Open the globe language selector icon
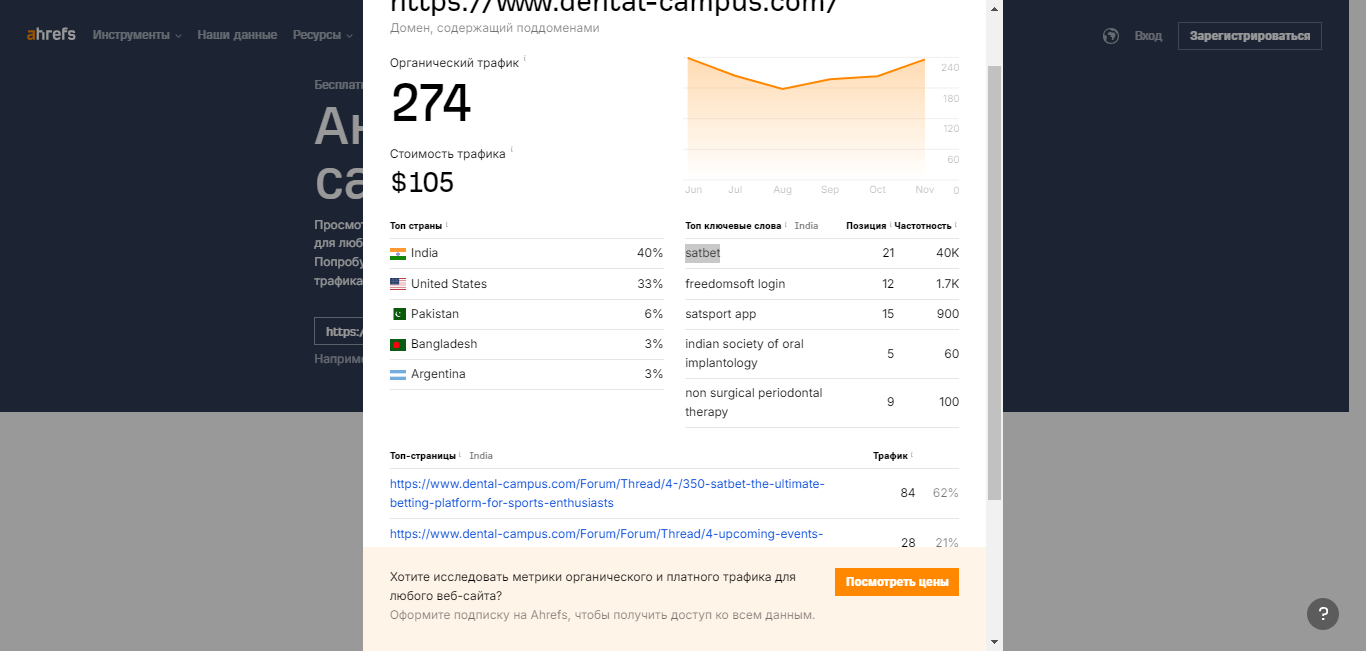This screenshot has height=651, width=1366. click(1110, 36)
